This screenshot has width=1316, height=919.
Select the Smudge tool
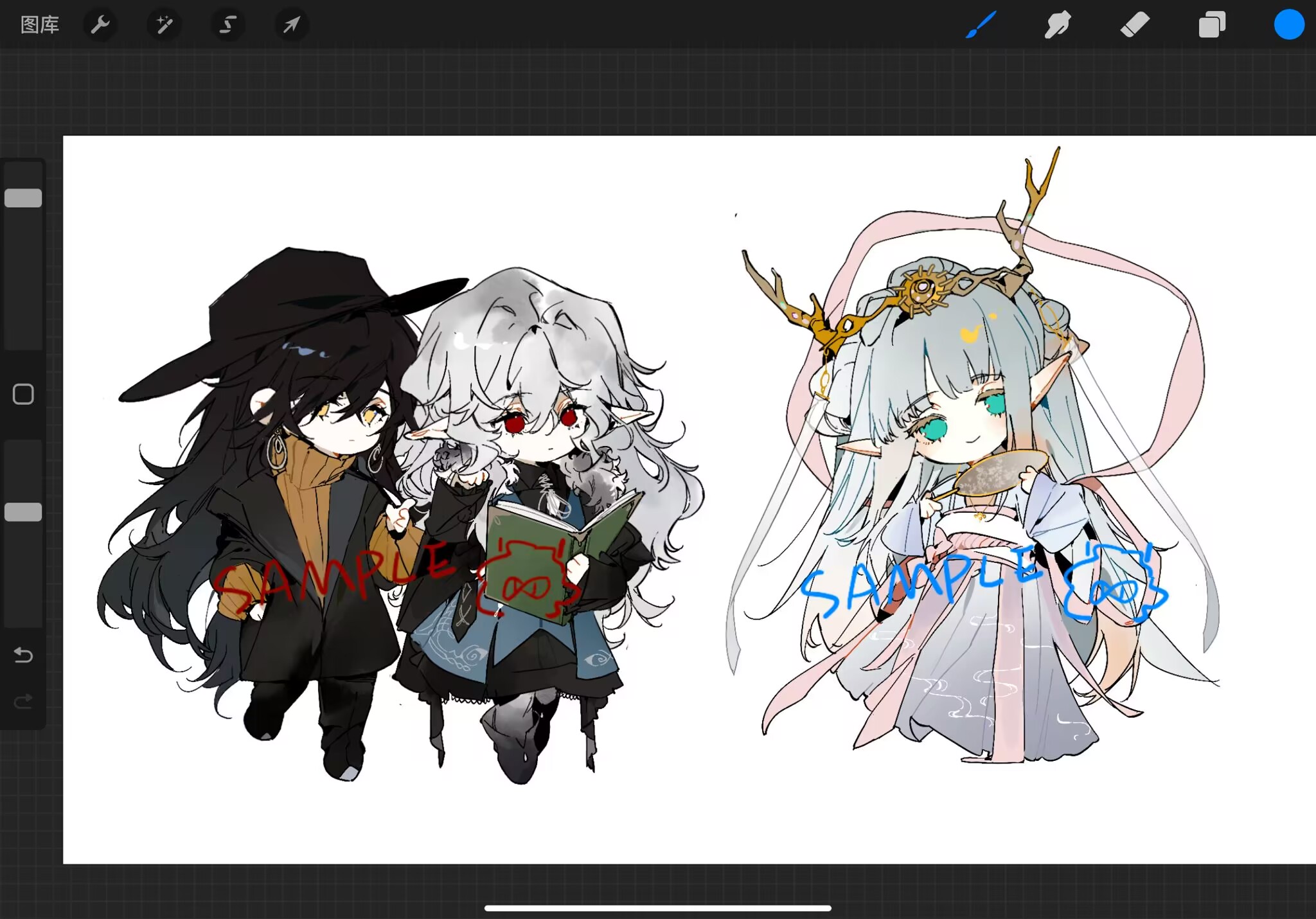1057,25
